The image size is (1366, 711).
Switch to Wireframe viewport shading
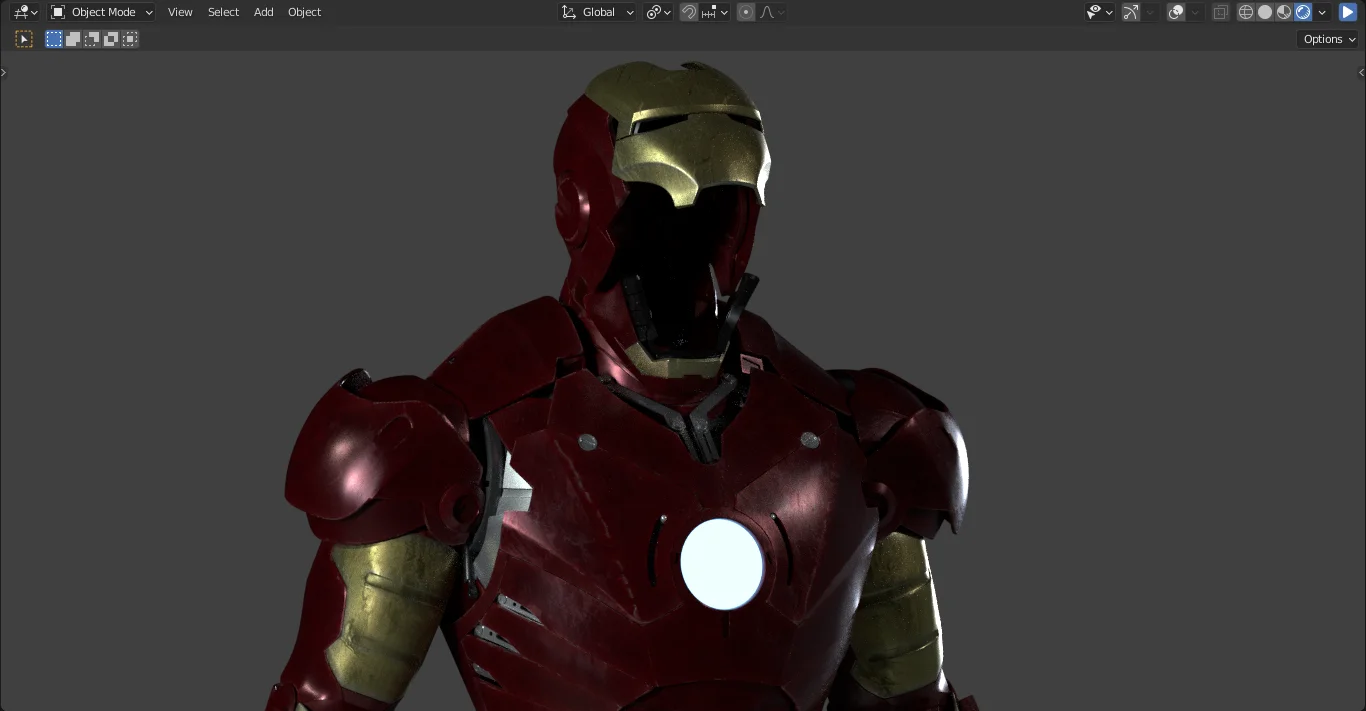pos(1246,11)
